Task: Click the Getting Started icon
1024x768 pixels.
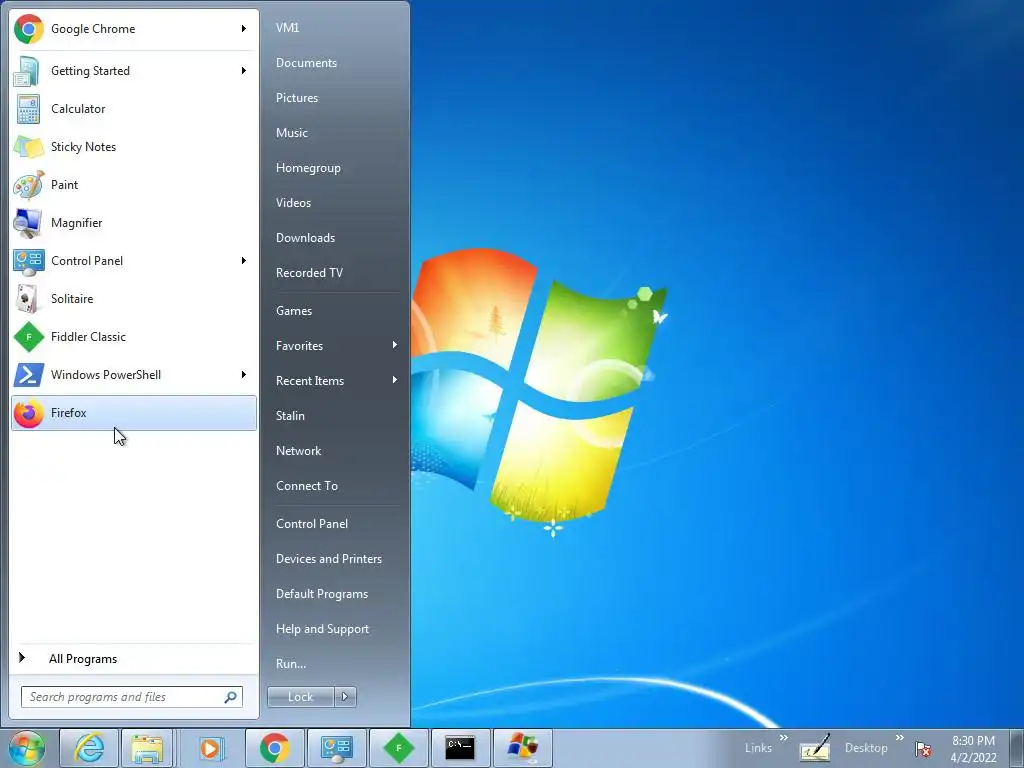Action: 28,71
